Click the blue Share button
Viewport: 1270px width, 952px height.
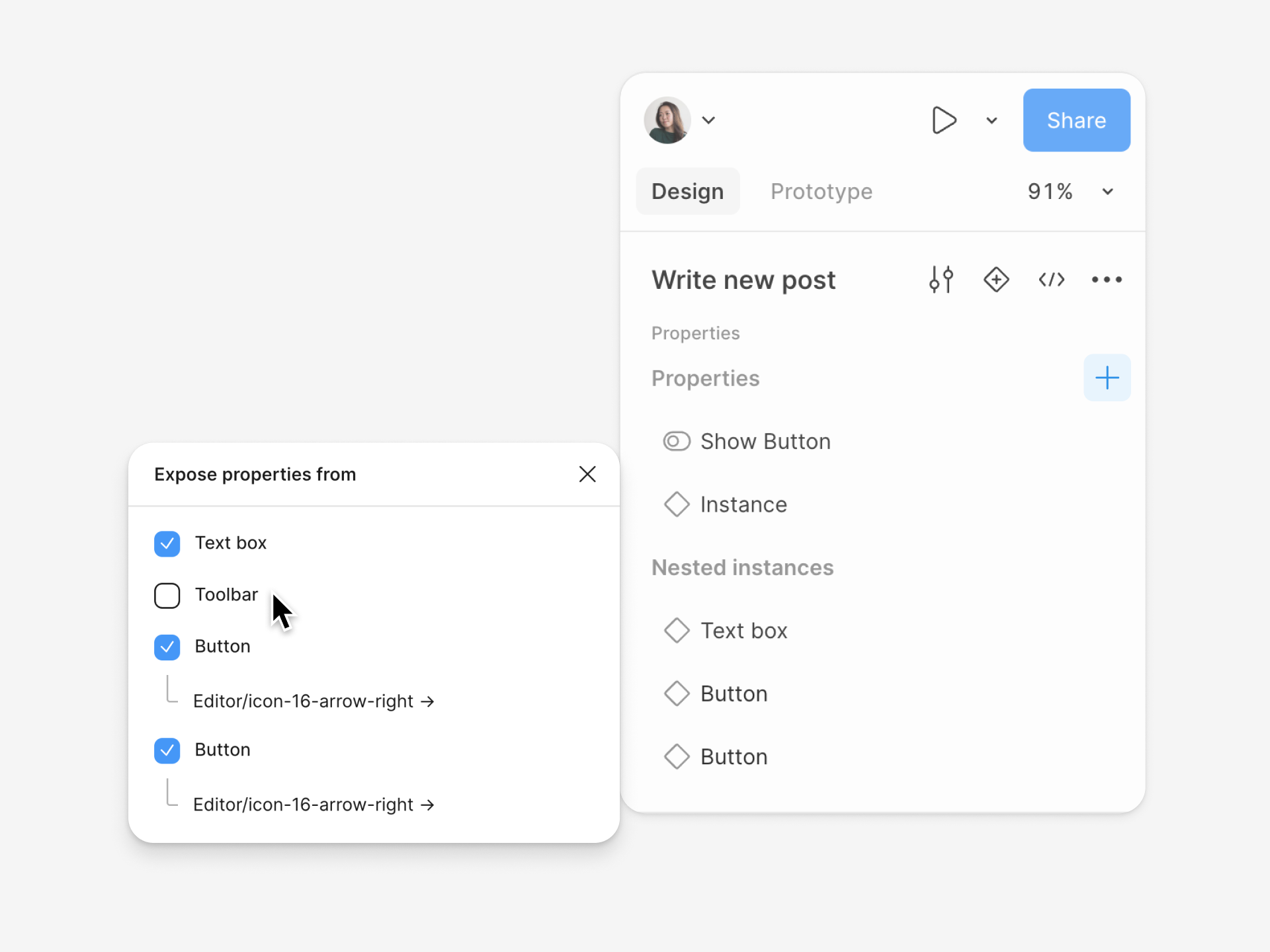[x=1076, y=120]
